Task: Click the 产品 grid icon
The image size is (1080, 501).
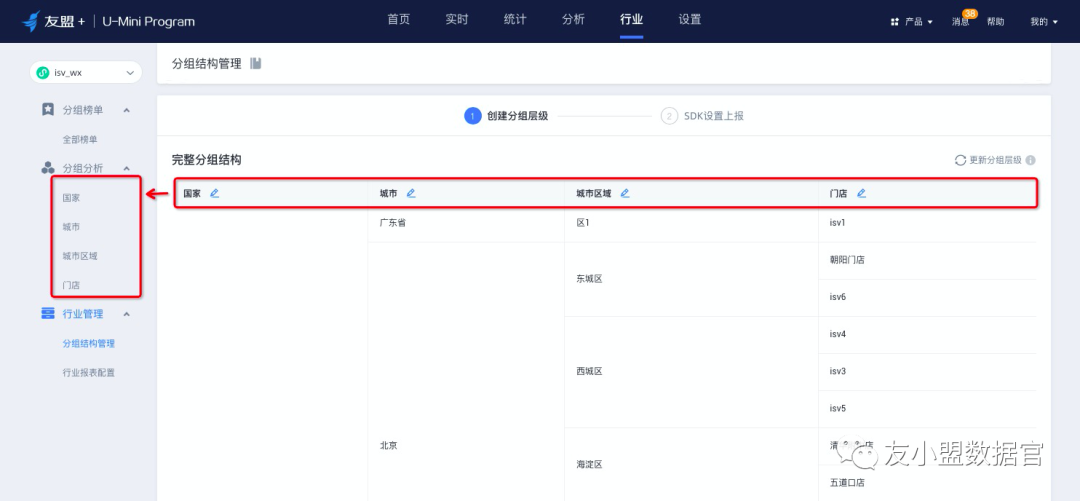Action: (895, 22)
